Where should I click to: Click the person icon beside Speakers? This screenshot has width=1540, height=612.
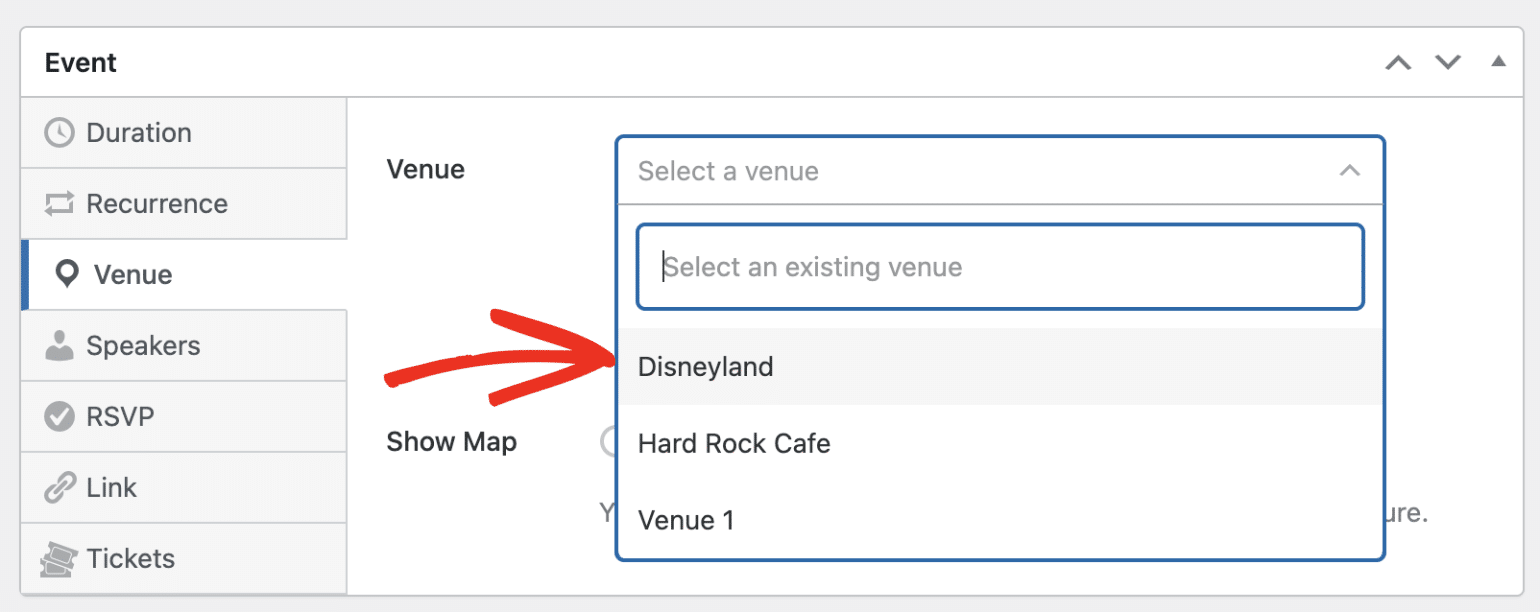point(60,346)
